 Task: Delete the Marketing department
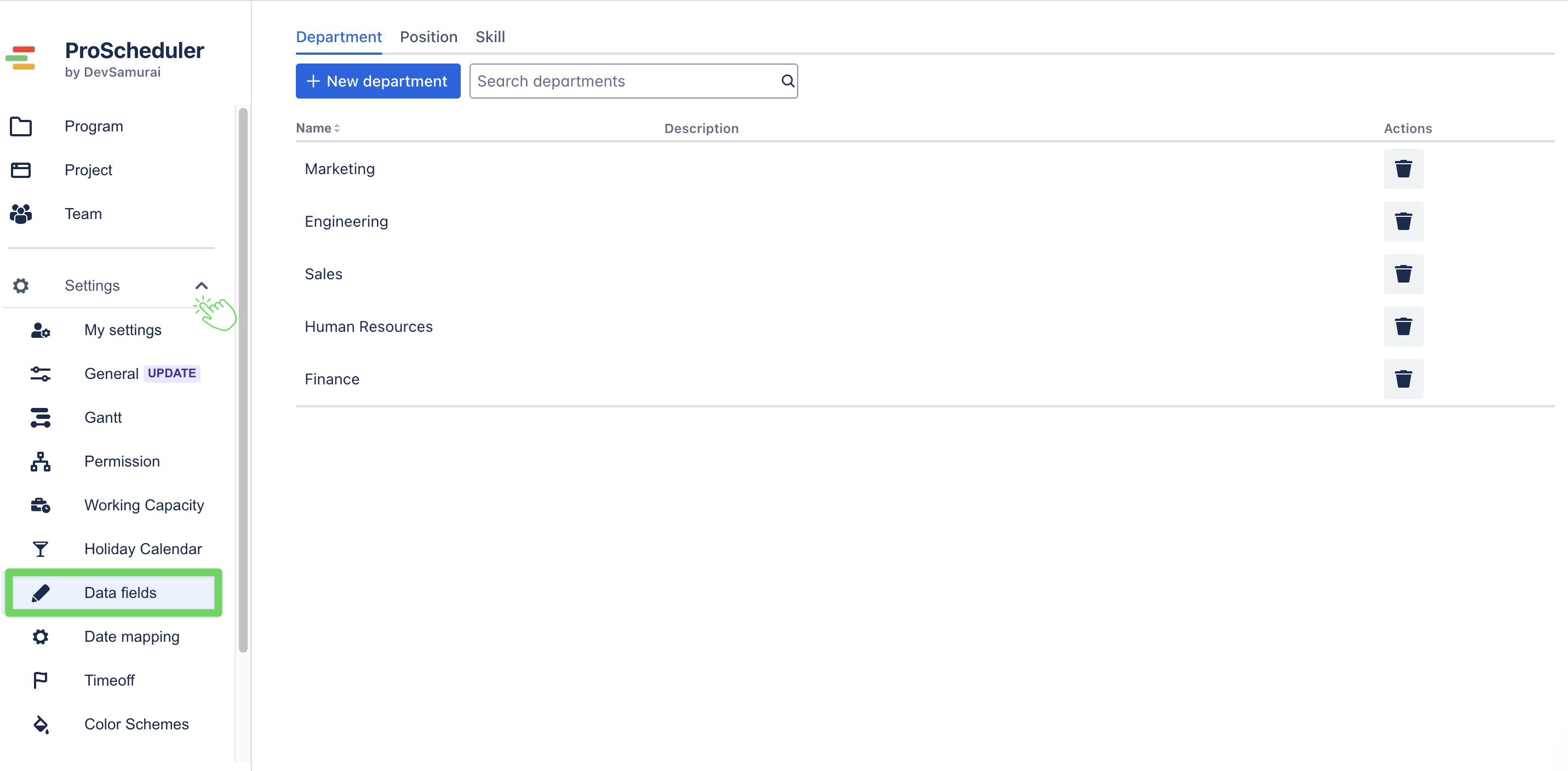(1403, 169)
